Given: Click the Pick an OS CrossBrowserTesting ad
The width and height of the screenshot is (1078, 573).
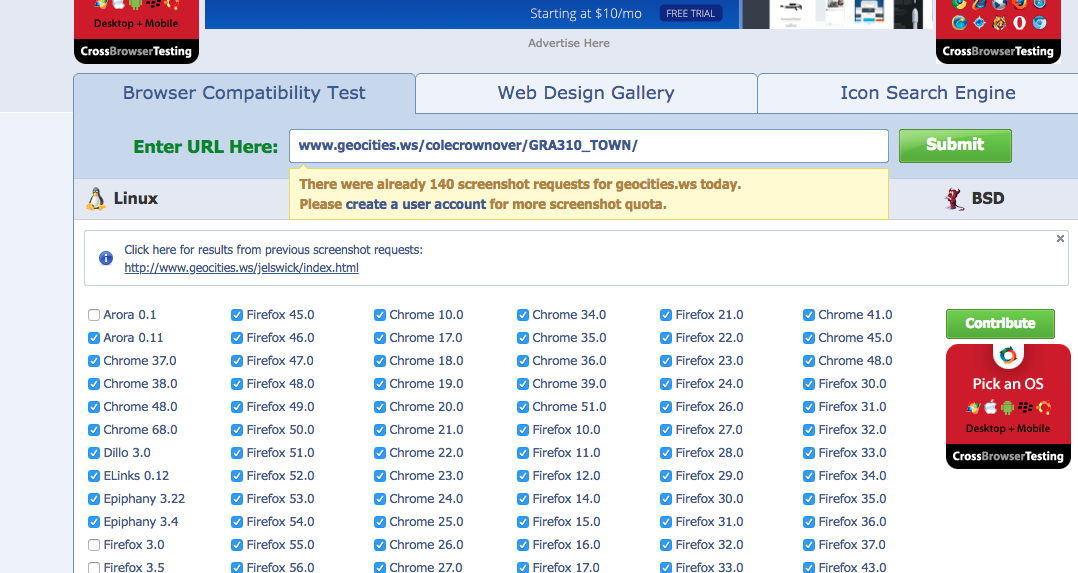Looking at the screenshot, I should tap(1008, 407).
